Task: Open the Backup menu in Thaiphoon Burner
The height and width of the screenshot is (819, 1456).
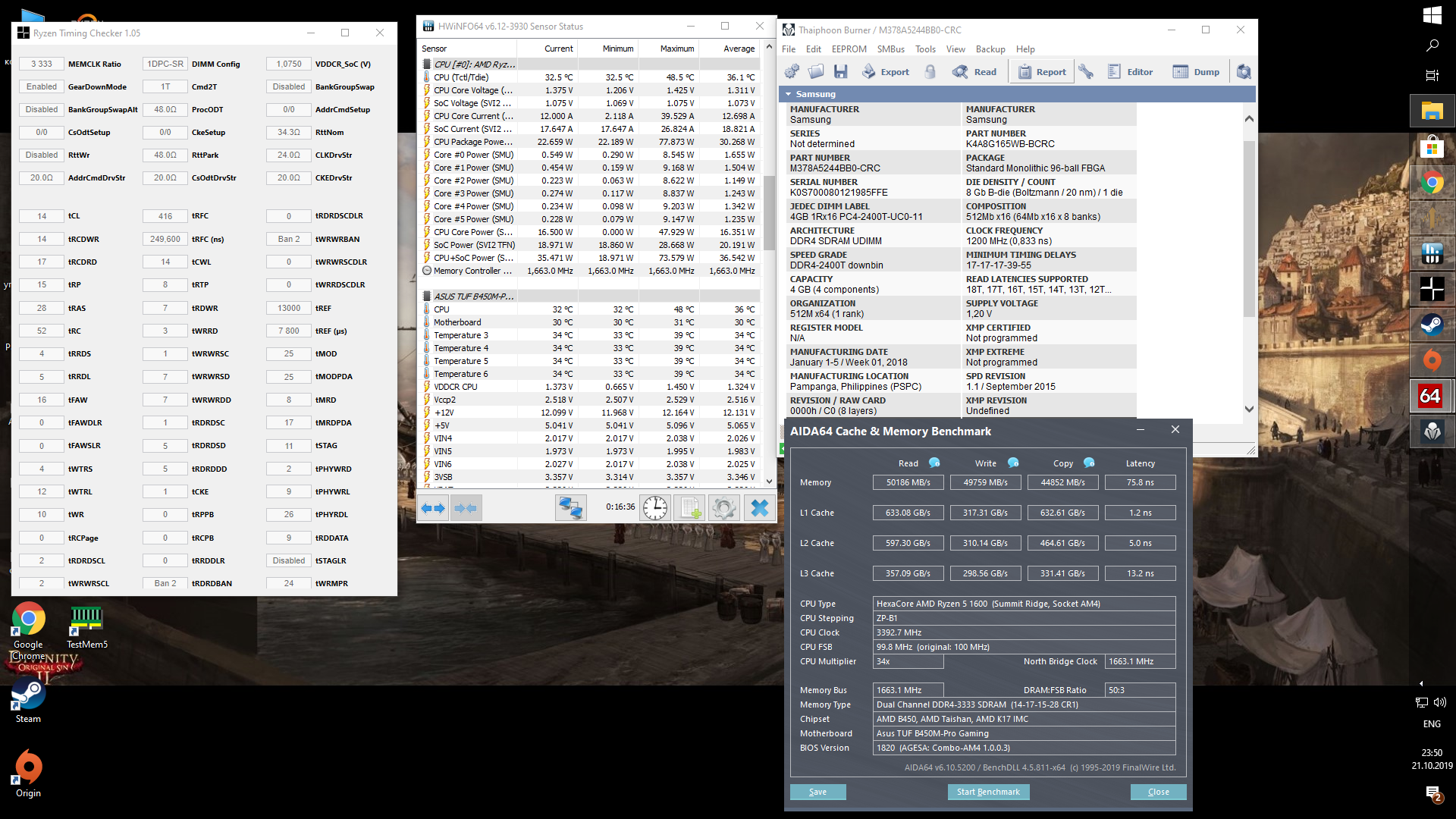Action: (990, 49)
